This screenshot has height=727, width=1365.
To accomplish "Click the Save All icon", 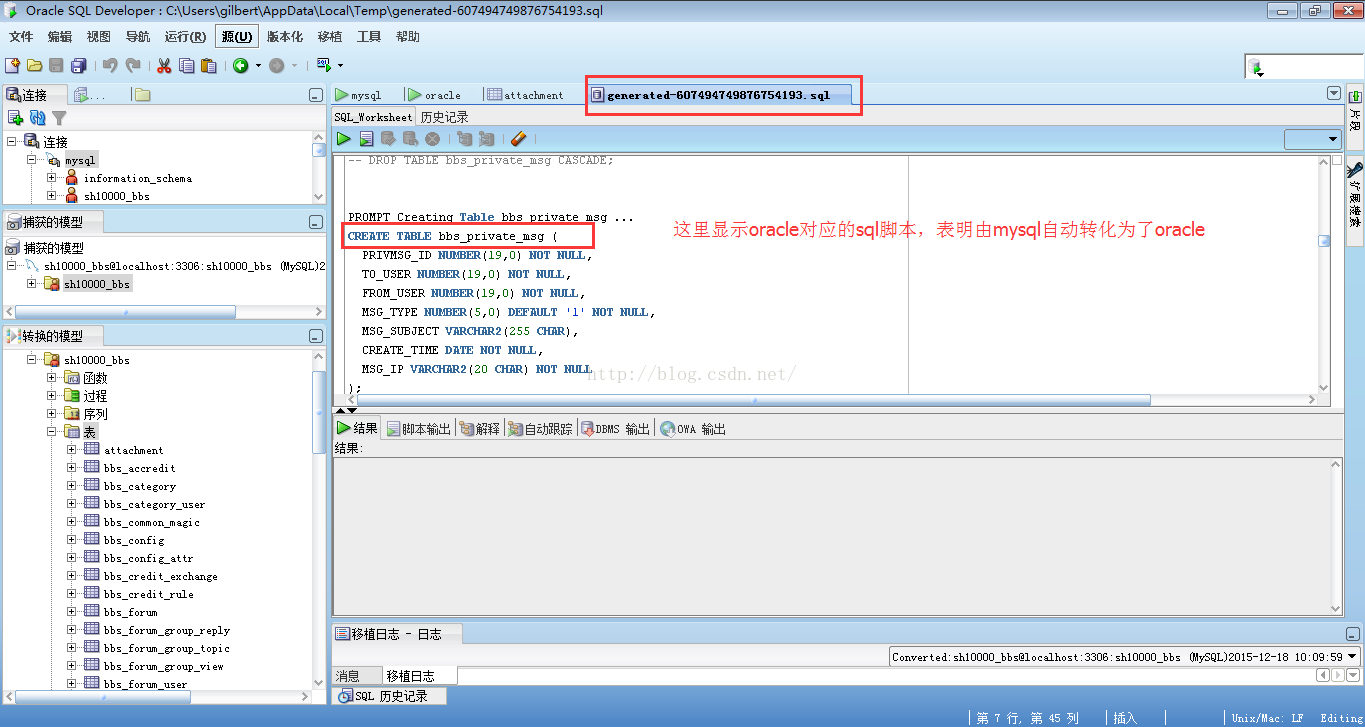I will [78, 65].
